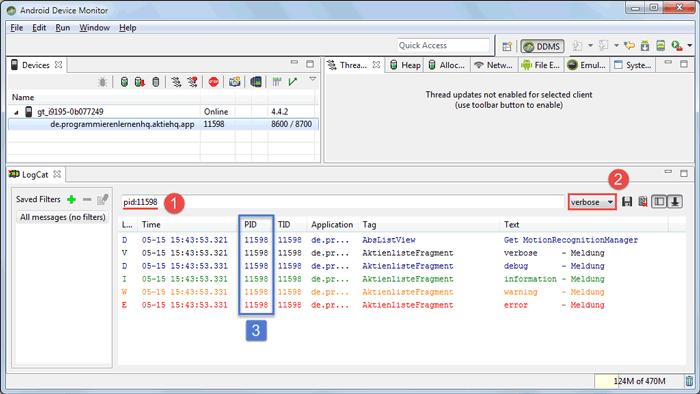Image resolution: width=700 pixels, height=394 pixels.
Task: Open the Devices panel view menu triangle
Action: (313, 79)
